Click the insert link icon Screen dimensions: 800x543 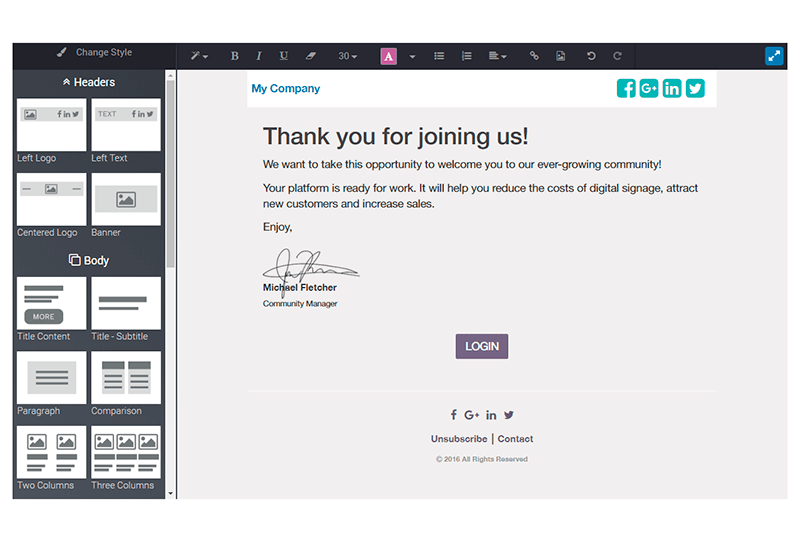pyautogui.click(x=534, y=56)
